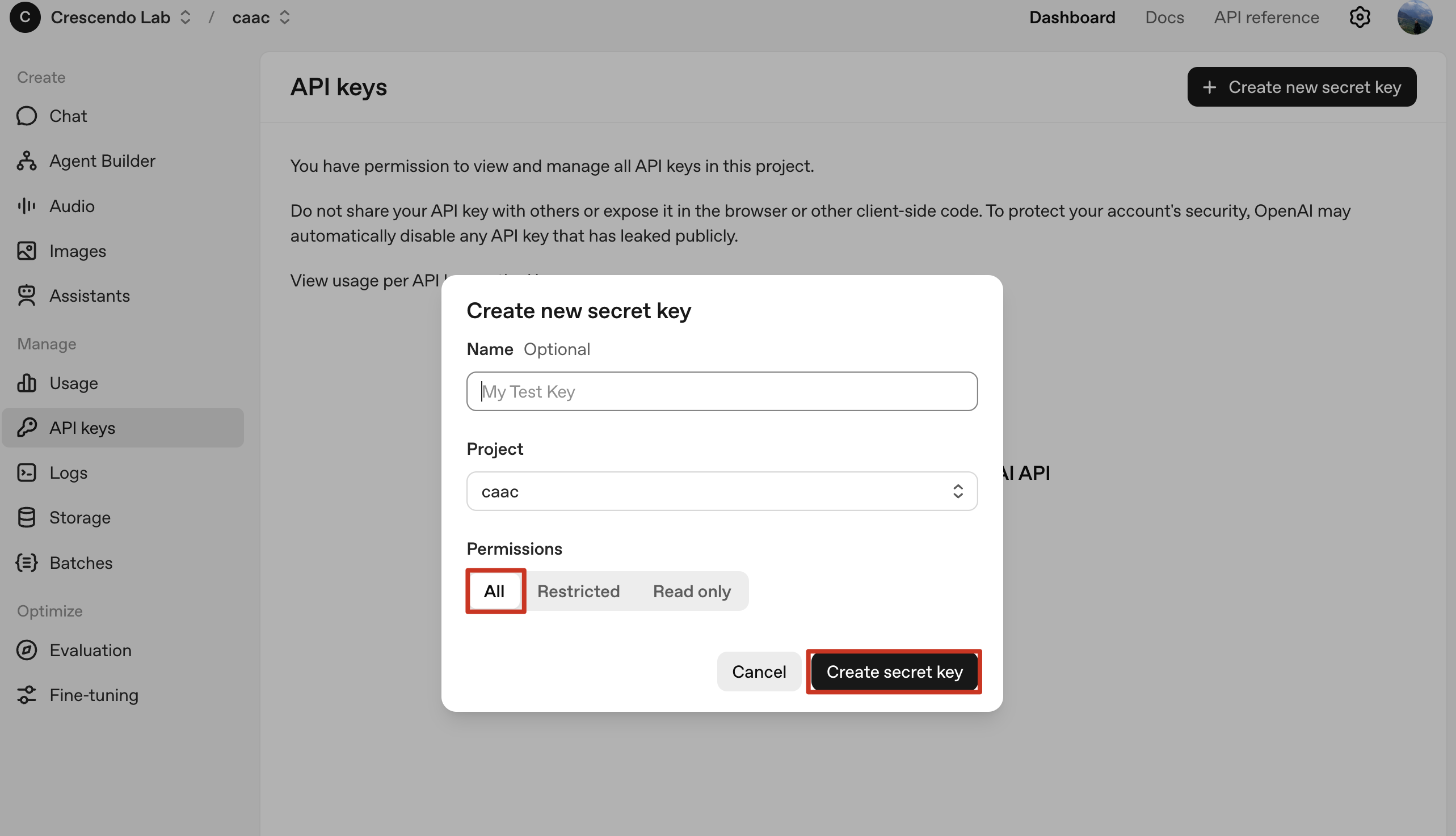Screen dimensions: 1456x836
Task: Open the Usage bar chart icon
Action: click(27, 383)
